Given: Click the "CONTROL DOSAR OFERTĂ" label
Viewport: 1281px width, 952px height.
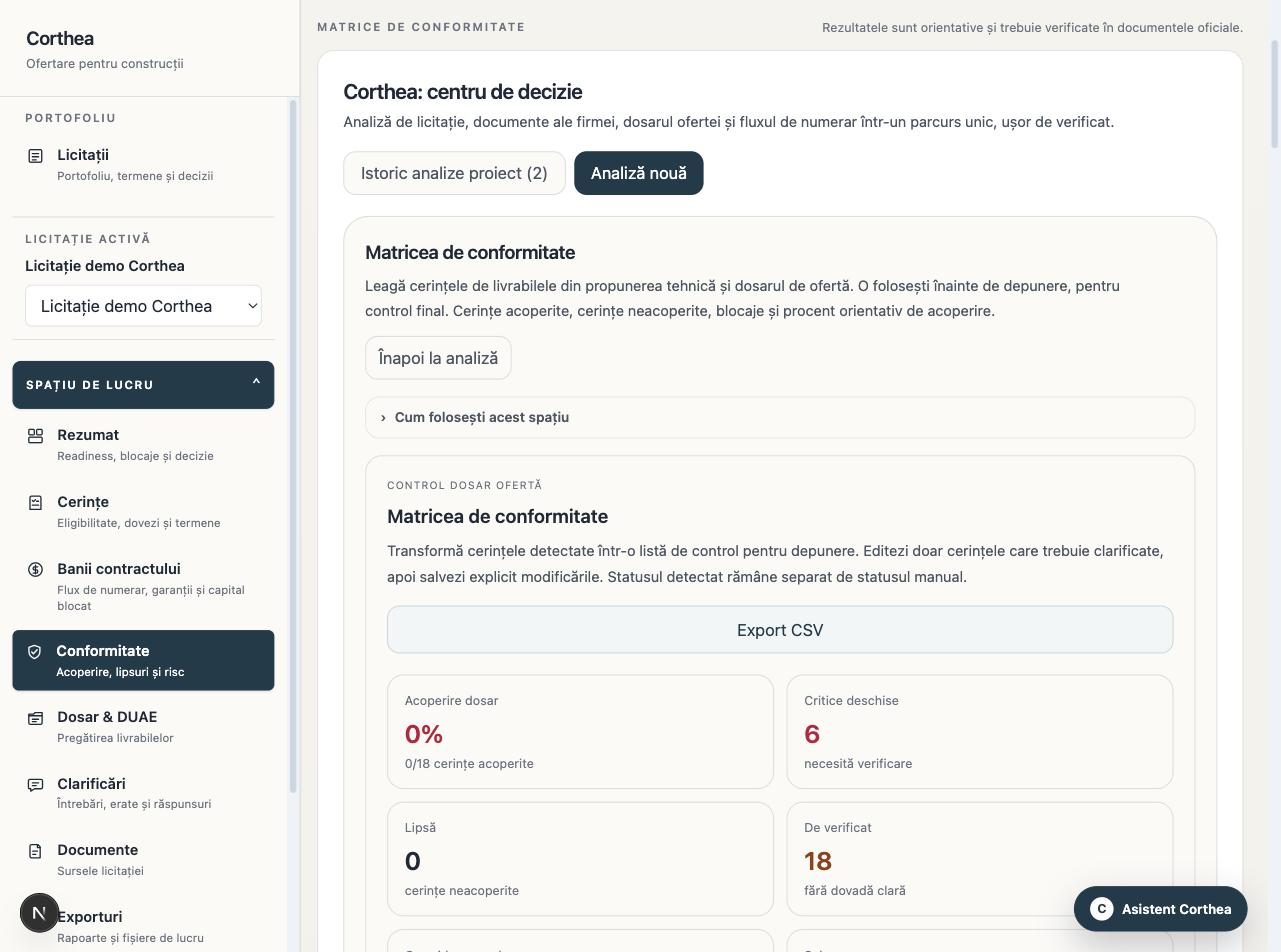Looking at the screenshot, I should point(464,485).
